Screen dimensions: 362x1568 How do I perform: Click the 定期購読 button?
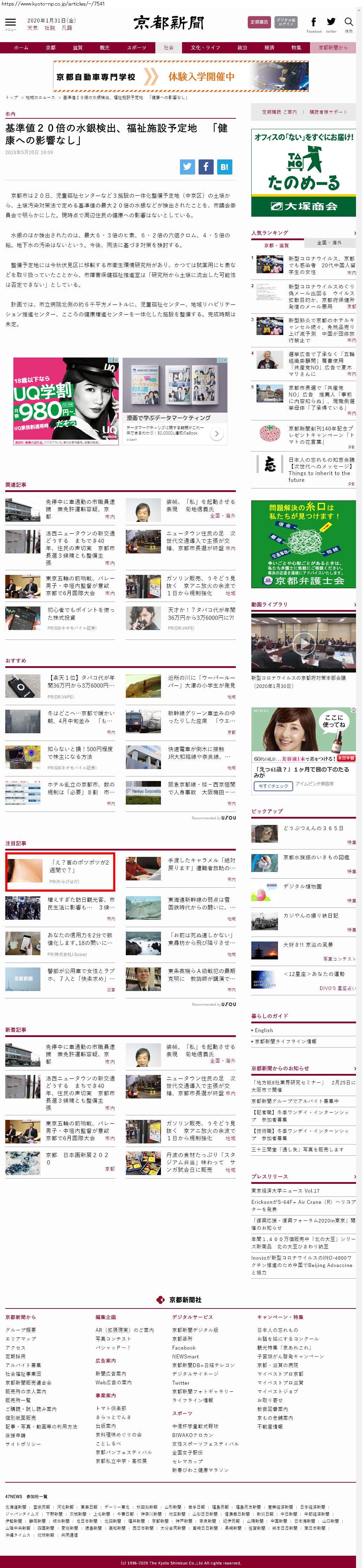point(259,22)
